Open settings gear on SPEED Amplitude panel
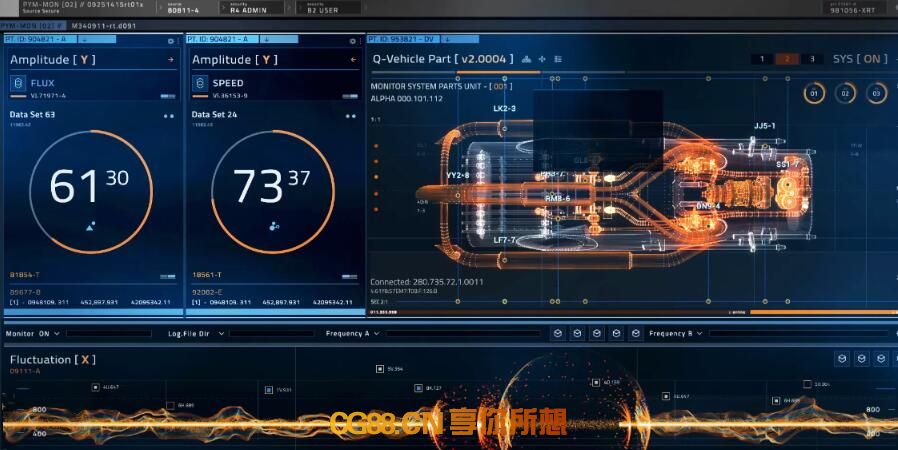 click(352, 41)
